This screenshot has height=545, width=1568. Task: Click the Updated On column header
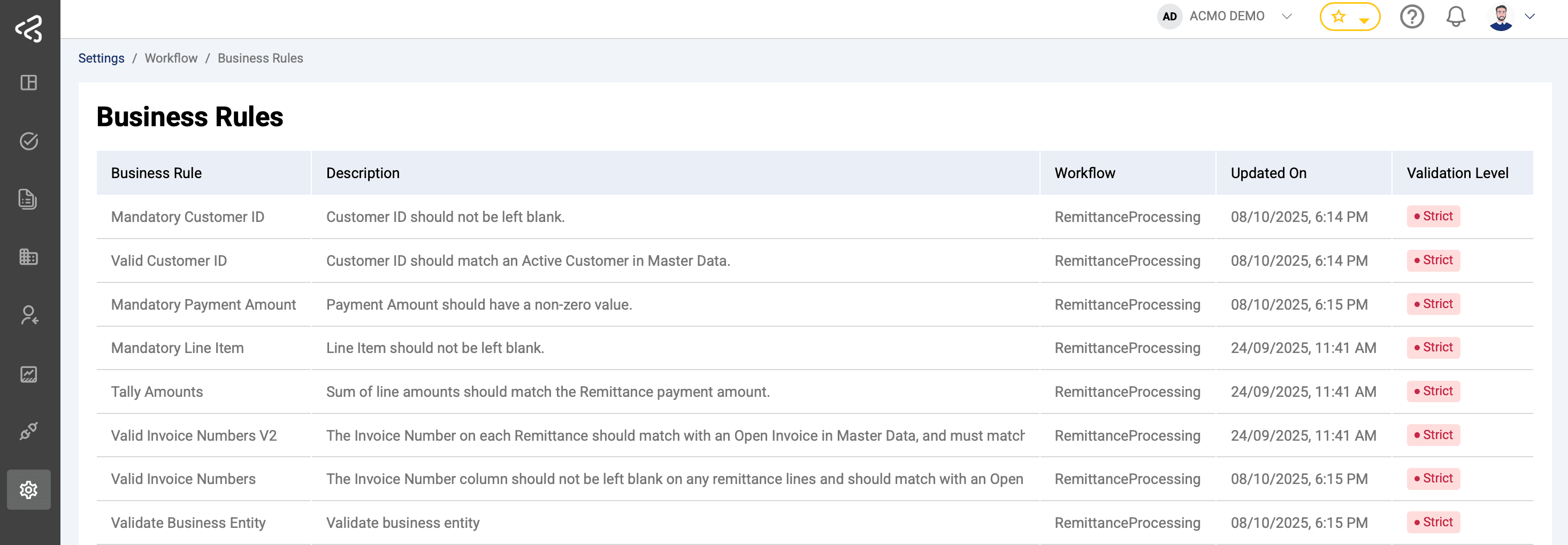coord(1267,173)
